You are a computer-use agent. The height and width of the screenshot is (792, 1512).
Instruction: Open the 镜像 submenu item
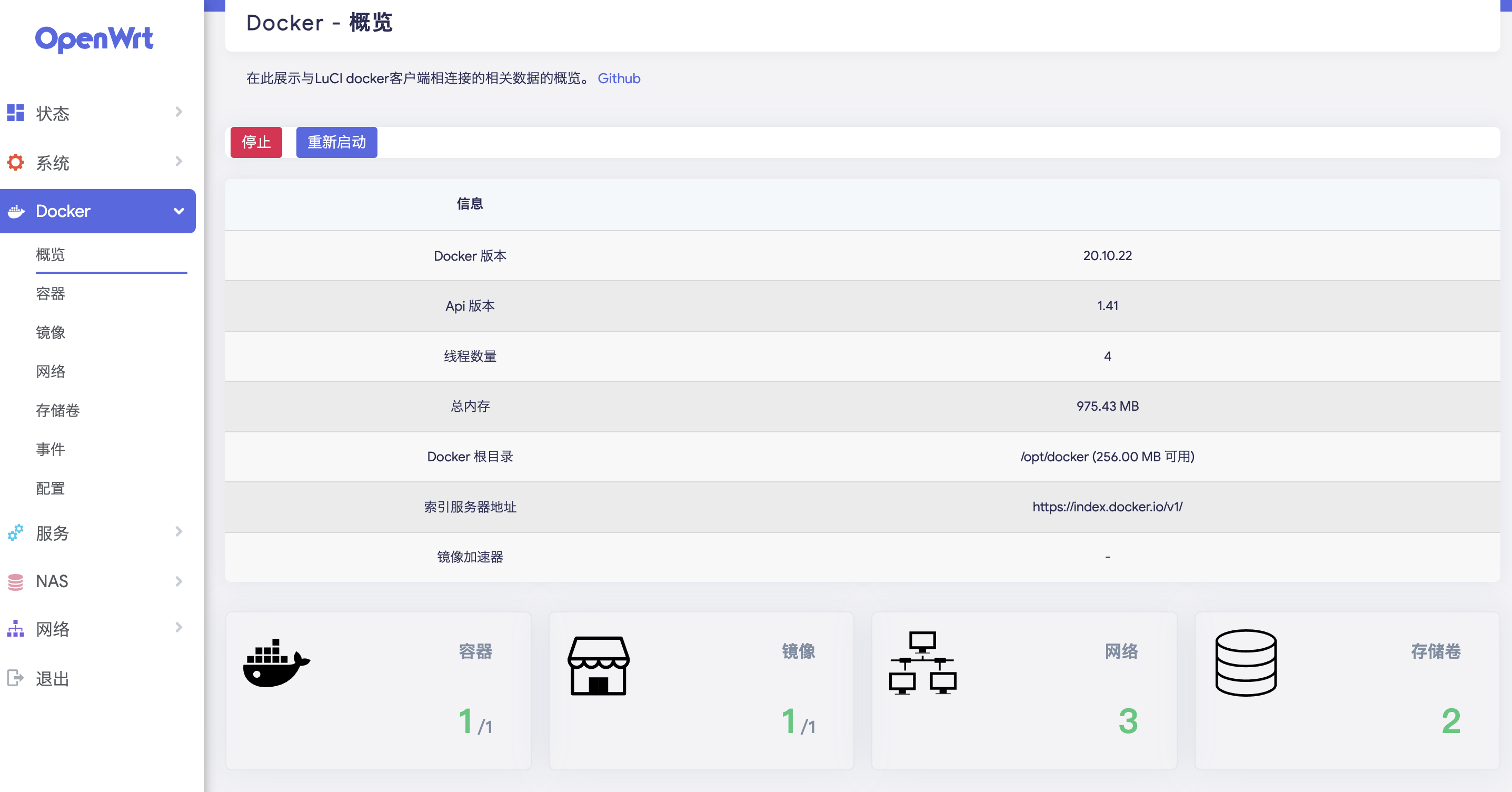pos(51,332)
